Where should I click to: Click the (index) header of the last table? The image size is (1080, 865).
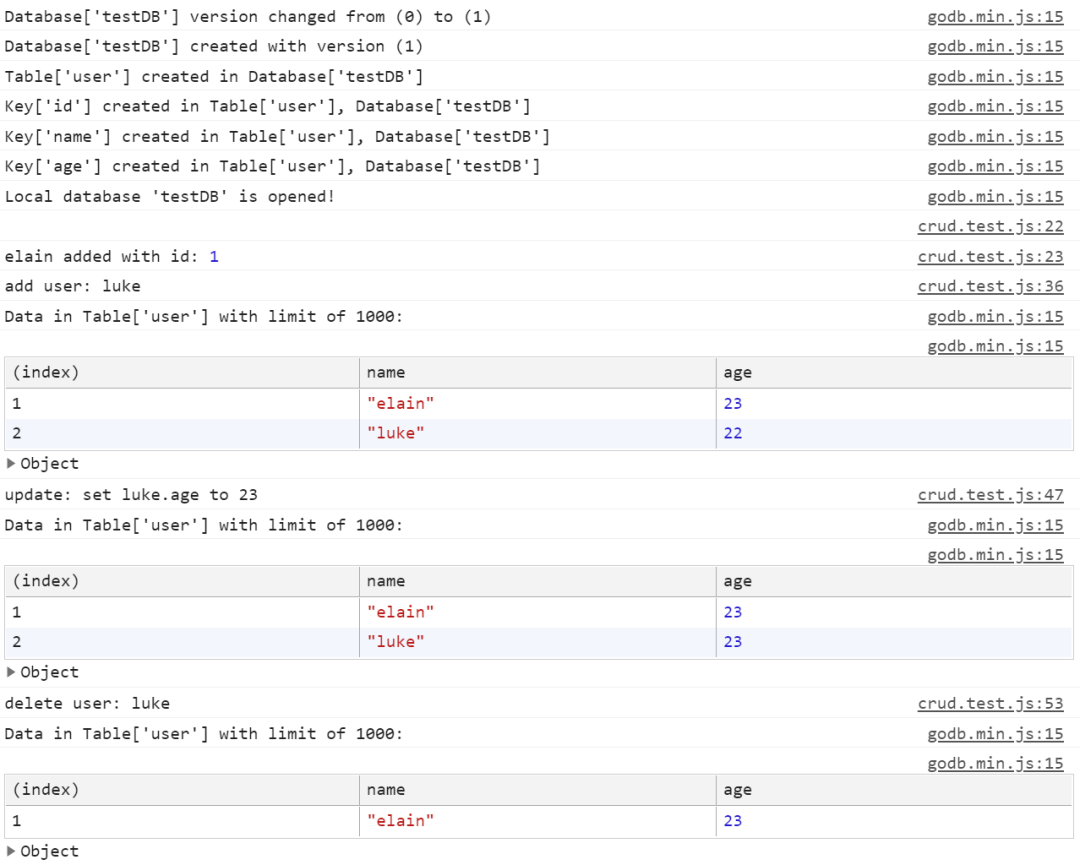pos(45,790)
